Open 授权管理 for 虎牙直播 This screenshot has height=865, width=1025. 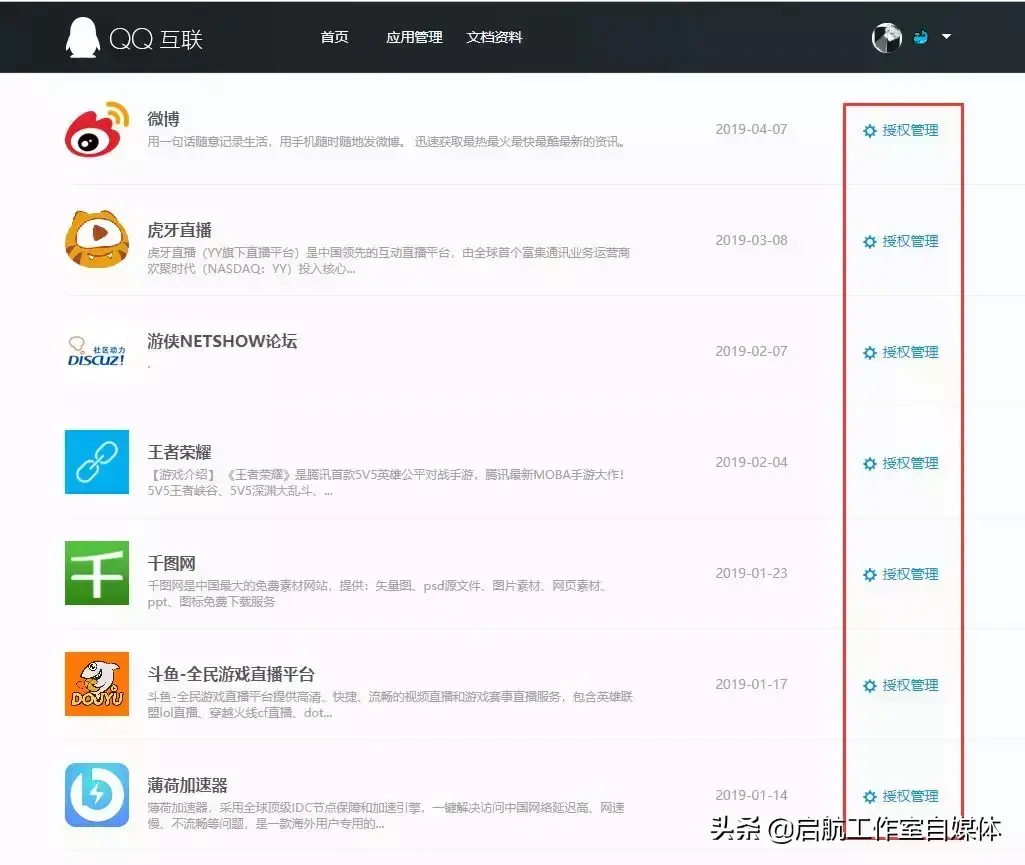[x=901, y=241]
